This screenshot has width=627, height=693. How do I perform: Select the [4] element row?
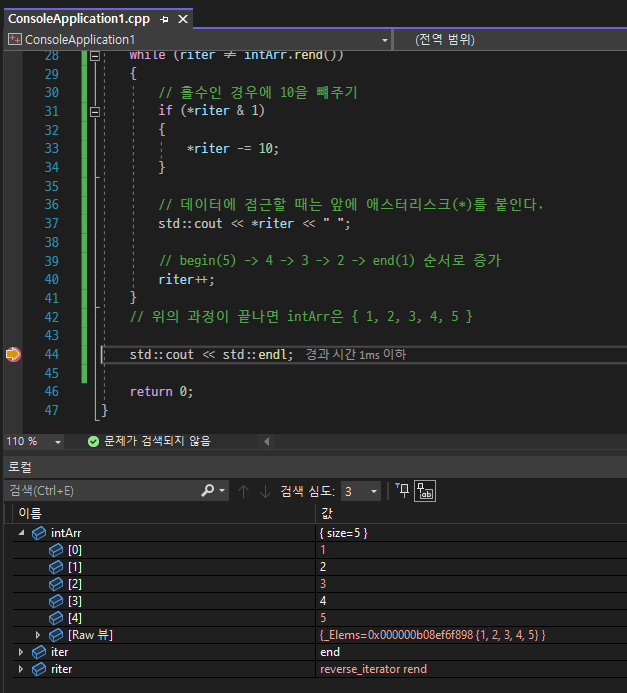point(320,618)
